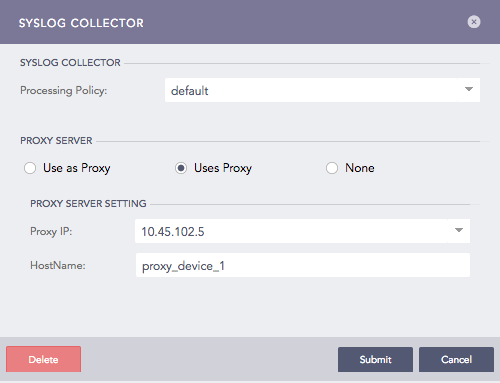Delete the syslog collector
Viewport: 500px width, 383px height.
(x=43, y=359)
